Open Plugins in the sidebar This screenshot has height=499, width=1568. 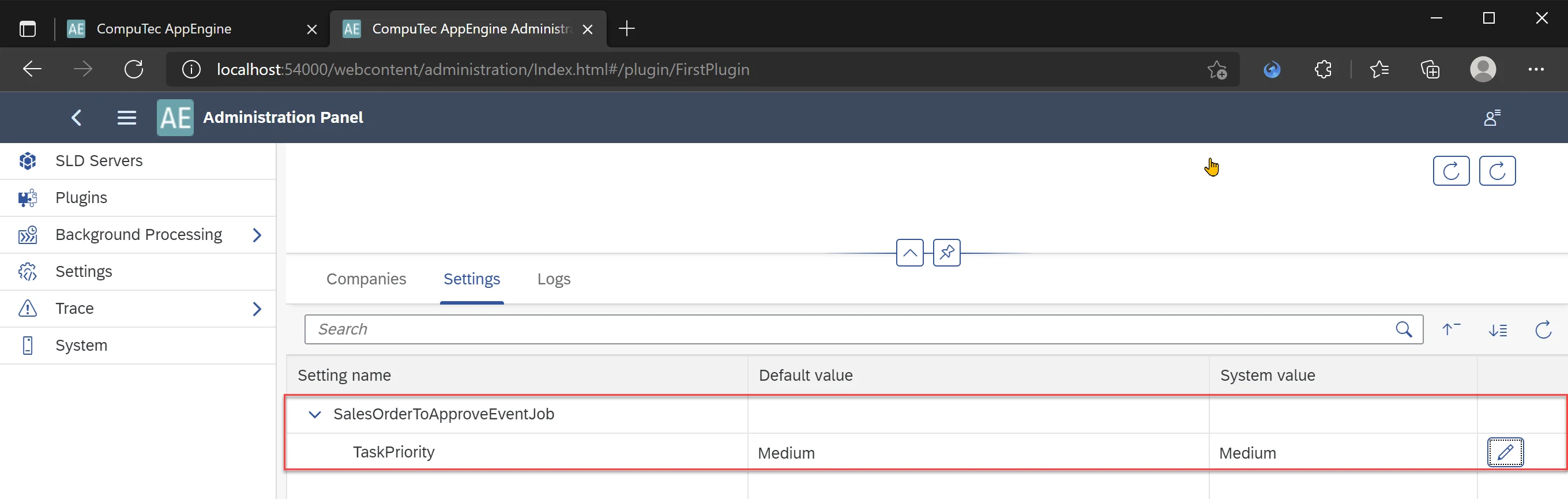coord(81,198)
